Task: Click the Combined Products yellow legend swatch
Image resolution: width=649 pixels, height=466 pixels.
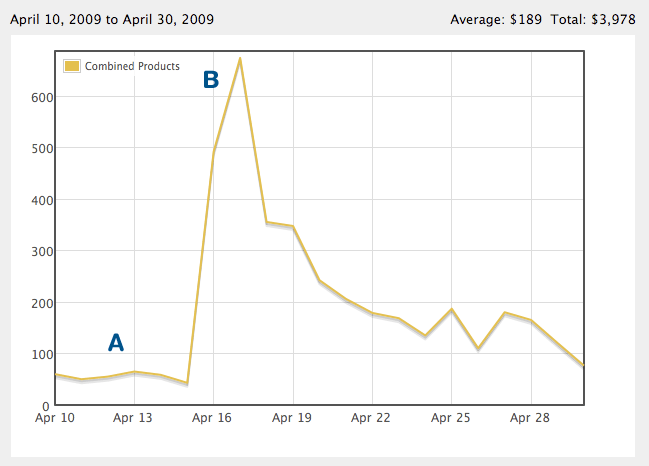Action: [x=72, y=66]
